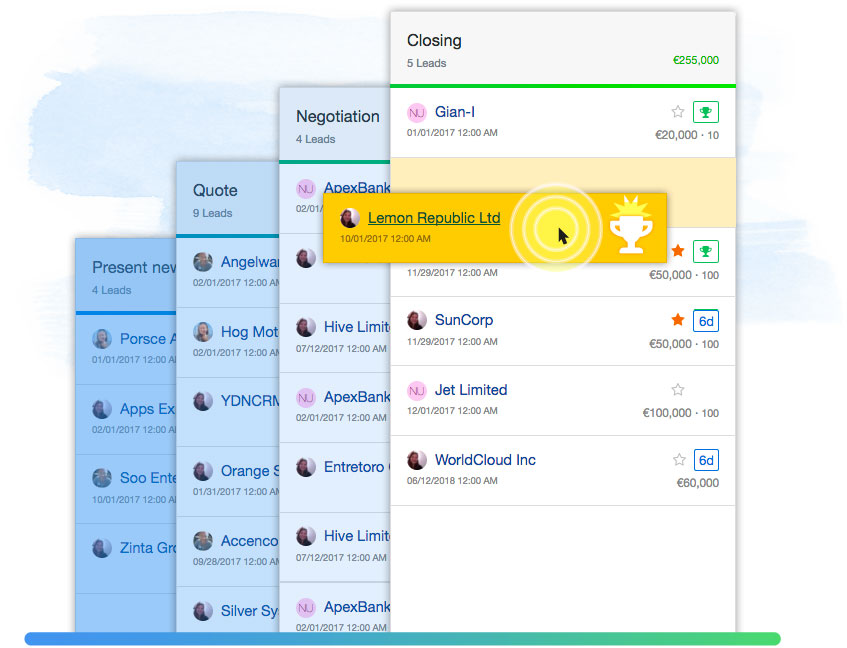Viewport: 847px width, 648px height.
Task: Select the Negotiation stage column header
Action: coord(337,116)
